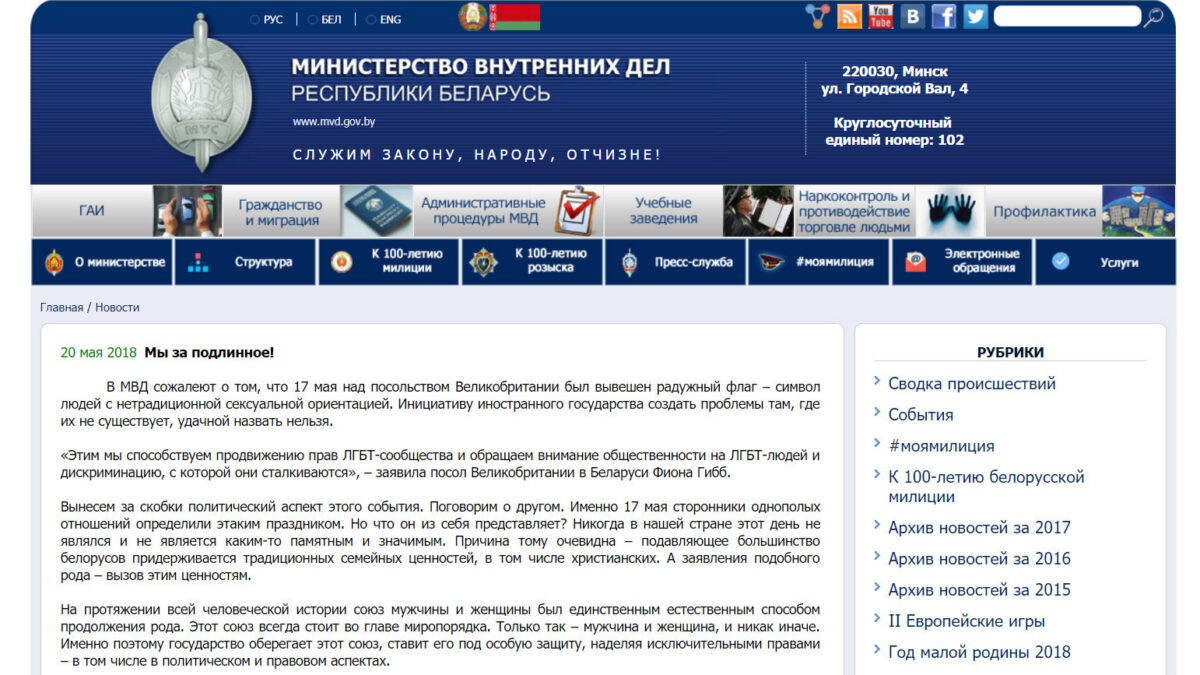Click the Профилактика policeman illustration icon
This screenshot has width=1200, height=675.
1139,211
